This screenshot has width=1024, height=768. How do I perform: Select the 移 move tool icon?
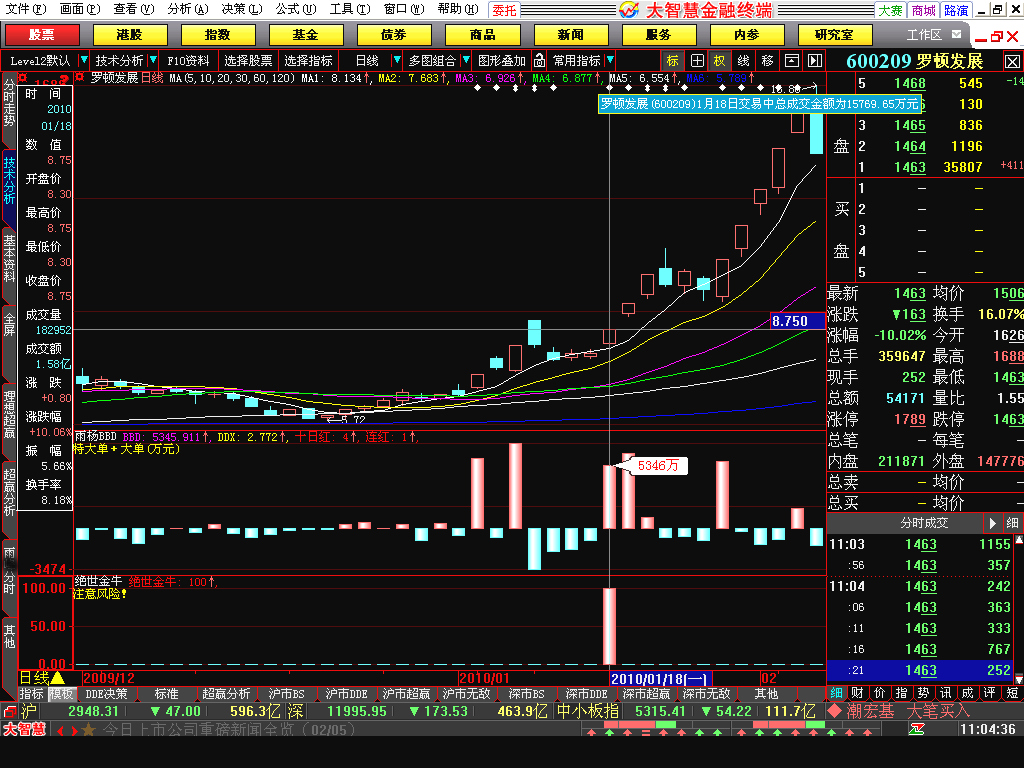click(767, 61)
